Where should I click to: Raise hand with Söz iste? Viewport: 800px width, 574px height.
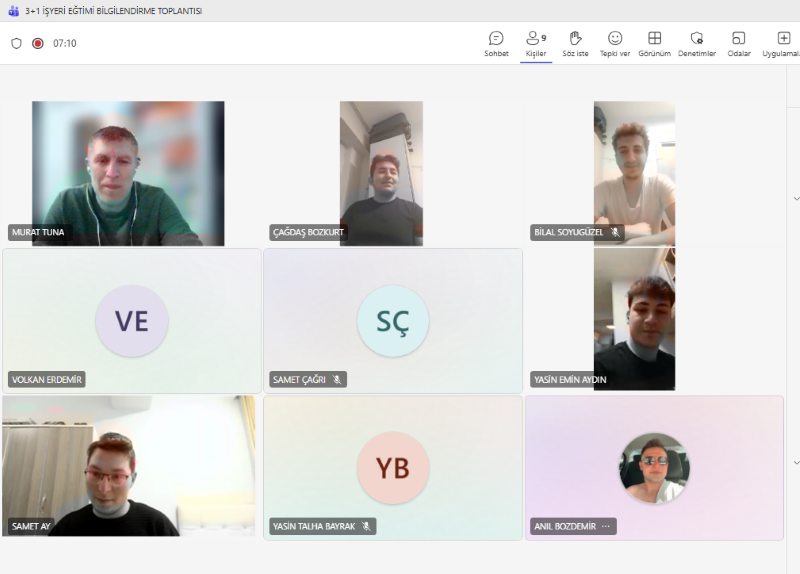(x=575, y=43)
